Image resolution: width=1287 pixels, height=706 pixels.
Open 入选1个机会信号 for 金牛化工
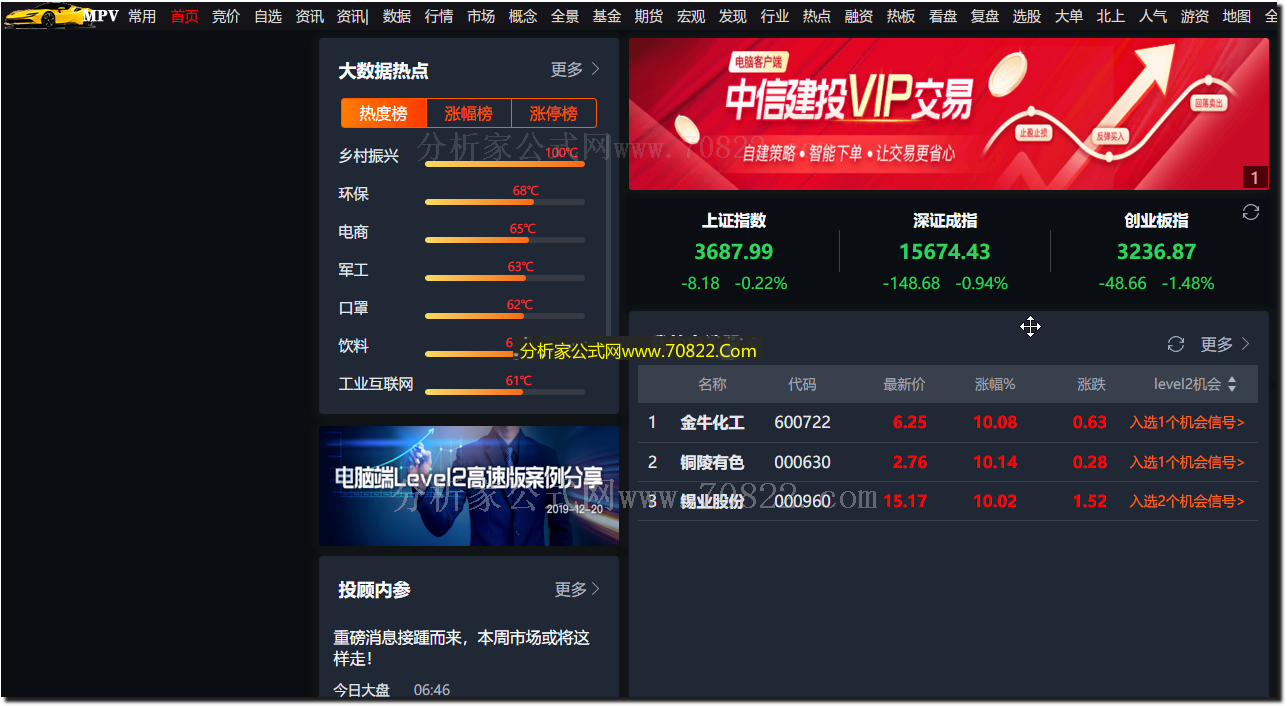tap(1187, 422)
